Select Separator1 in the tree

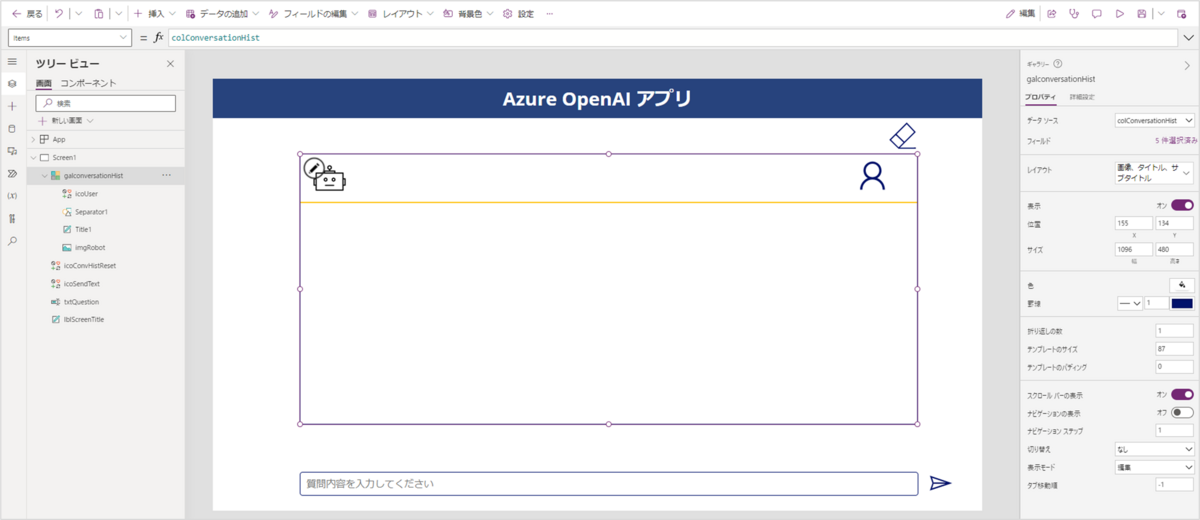tap(91, 212)
